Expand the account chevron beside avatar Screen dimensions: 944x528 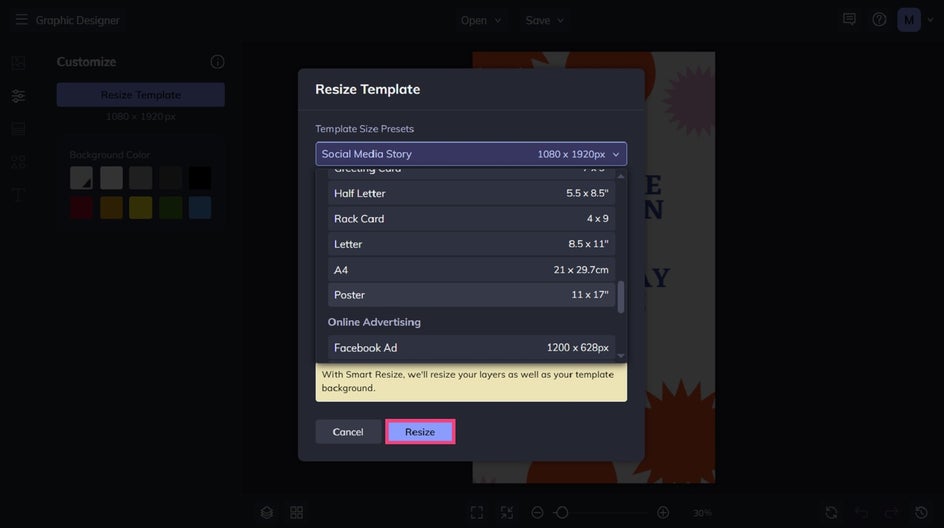[x=931, y=20]
